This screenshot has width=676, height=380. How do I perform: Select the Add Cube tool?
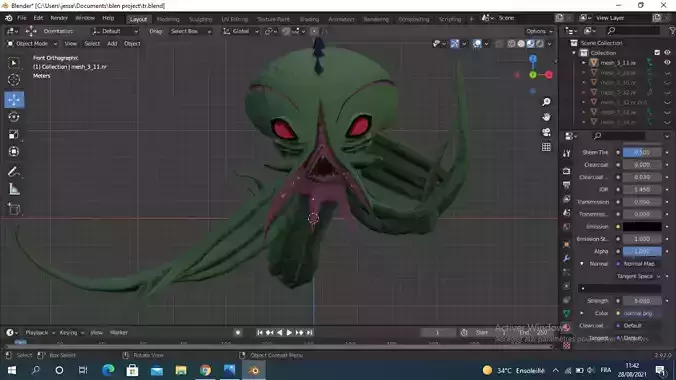(14, 209)
